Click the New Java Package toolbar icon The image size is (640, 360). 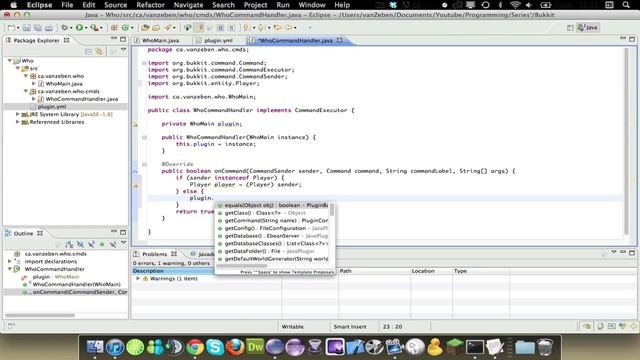[x=114, y=28]
